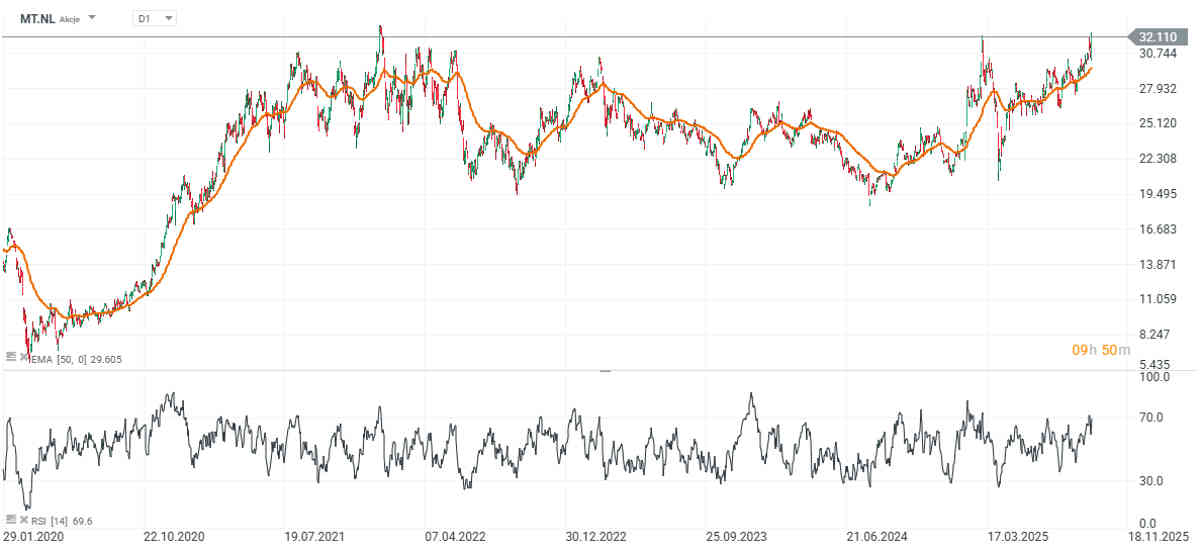Click the horizontal price line at 32.110
Image resolution: width=1200 pixels, height=554 pixels.
pos(600,37)
